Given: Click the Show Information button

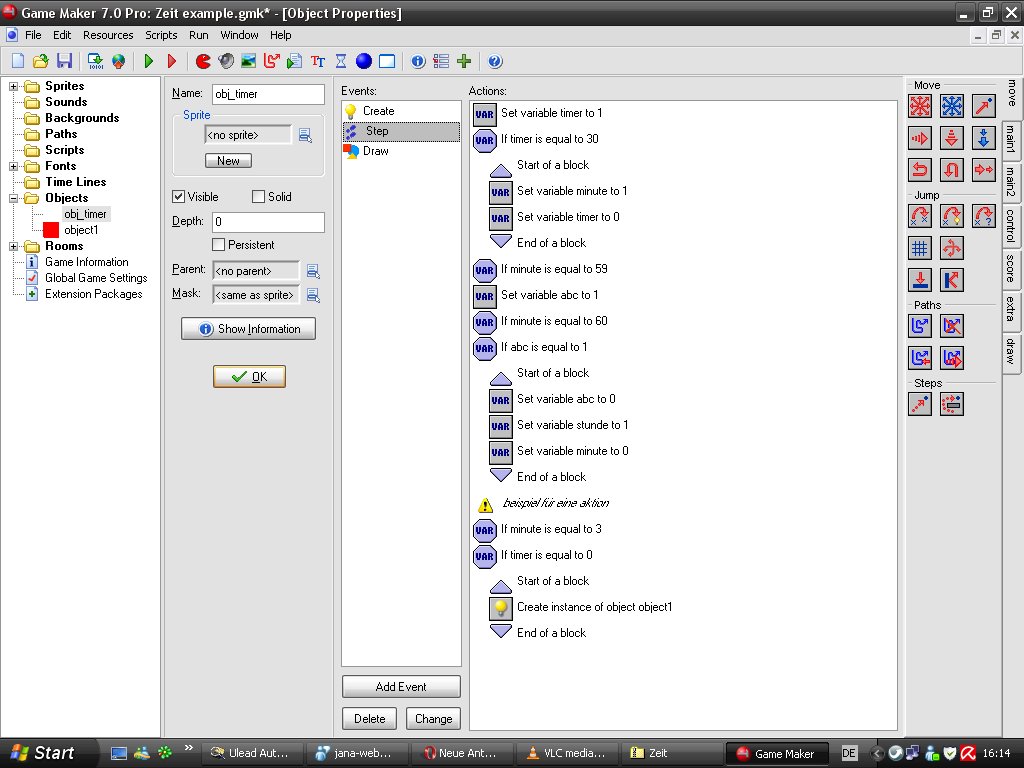Looking at the screenshot, I should pyautogui.click(x=248, y=328).
